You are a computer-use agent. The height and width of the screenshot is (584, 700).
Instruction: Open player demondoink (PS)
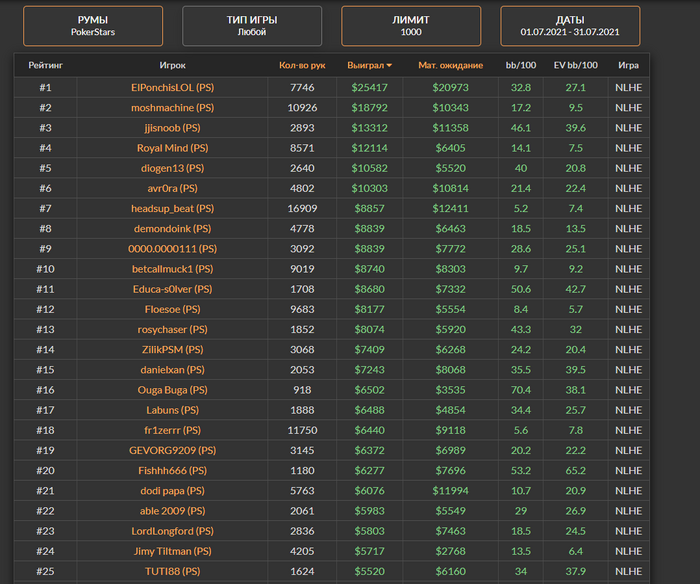pos(172,229)
